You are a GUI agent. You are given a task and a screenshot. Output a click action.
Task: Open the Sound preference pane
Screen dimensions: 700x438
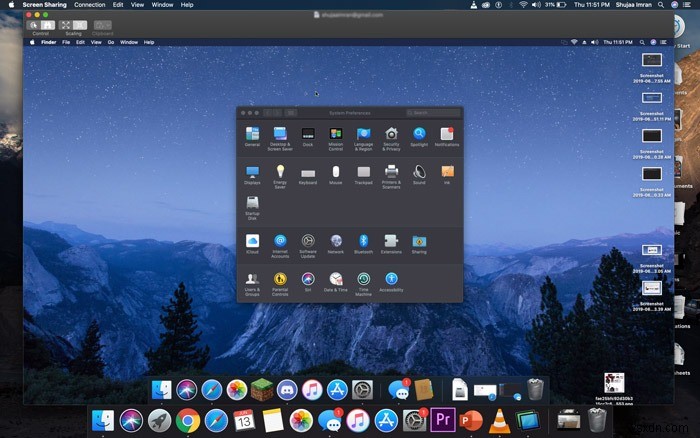pos(419,175)
